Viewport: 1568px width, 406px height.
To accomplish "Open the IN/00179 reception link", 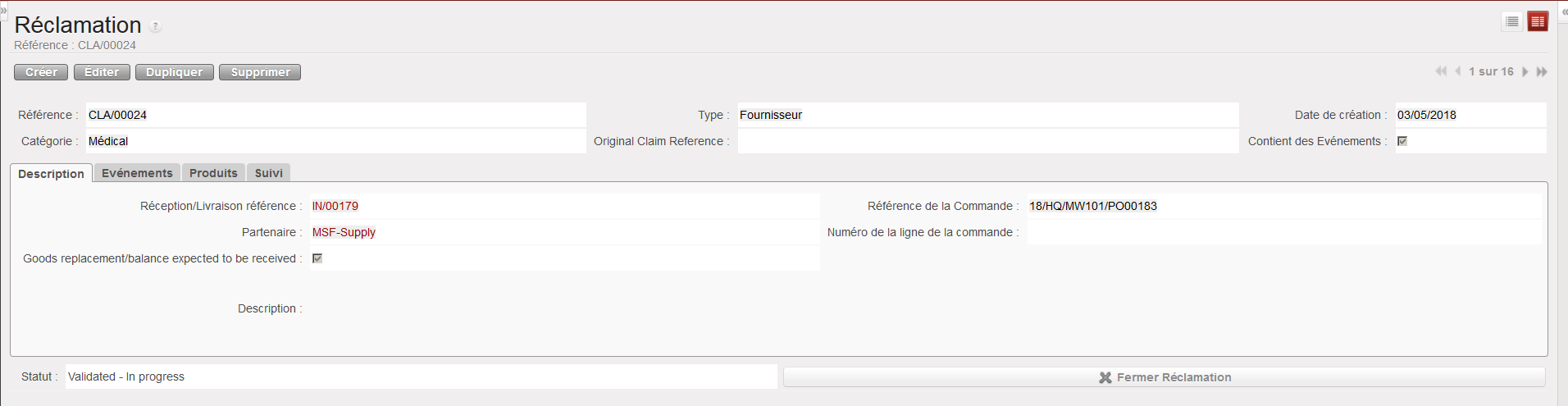I will pyautogui.click(x=335, y=206).
